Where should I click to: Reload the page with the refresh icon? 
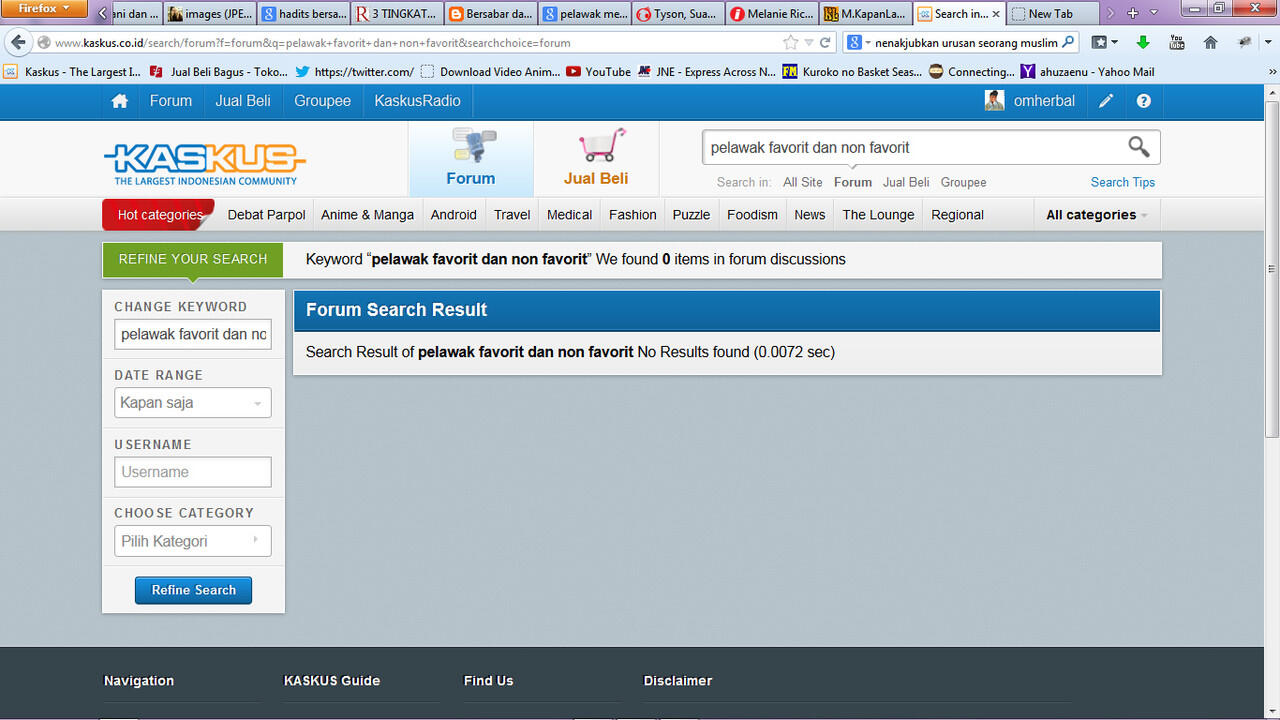825,42
